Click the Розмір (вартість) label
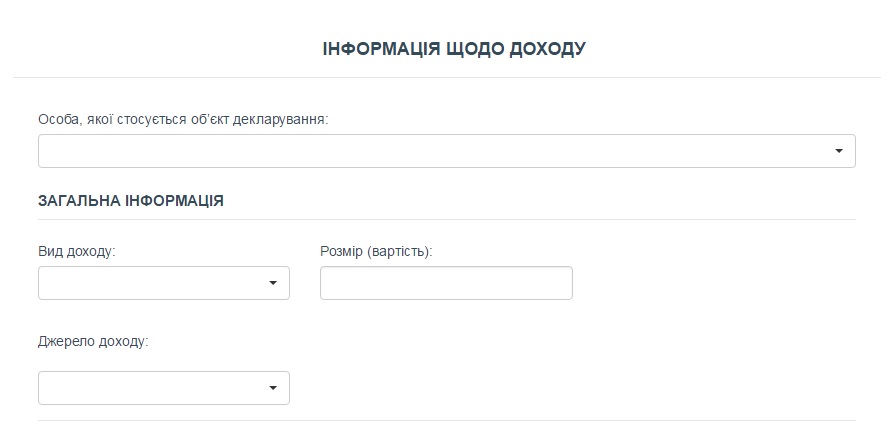Image resolution: width=895 pixels, height=432 pixels. click(376, 249)
